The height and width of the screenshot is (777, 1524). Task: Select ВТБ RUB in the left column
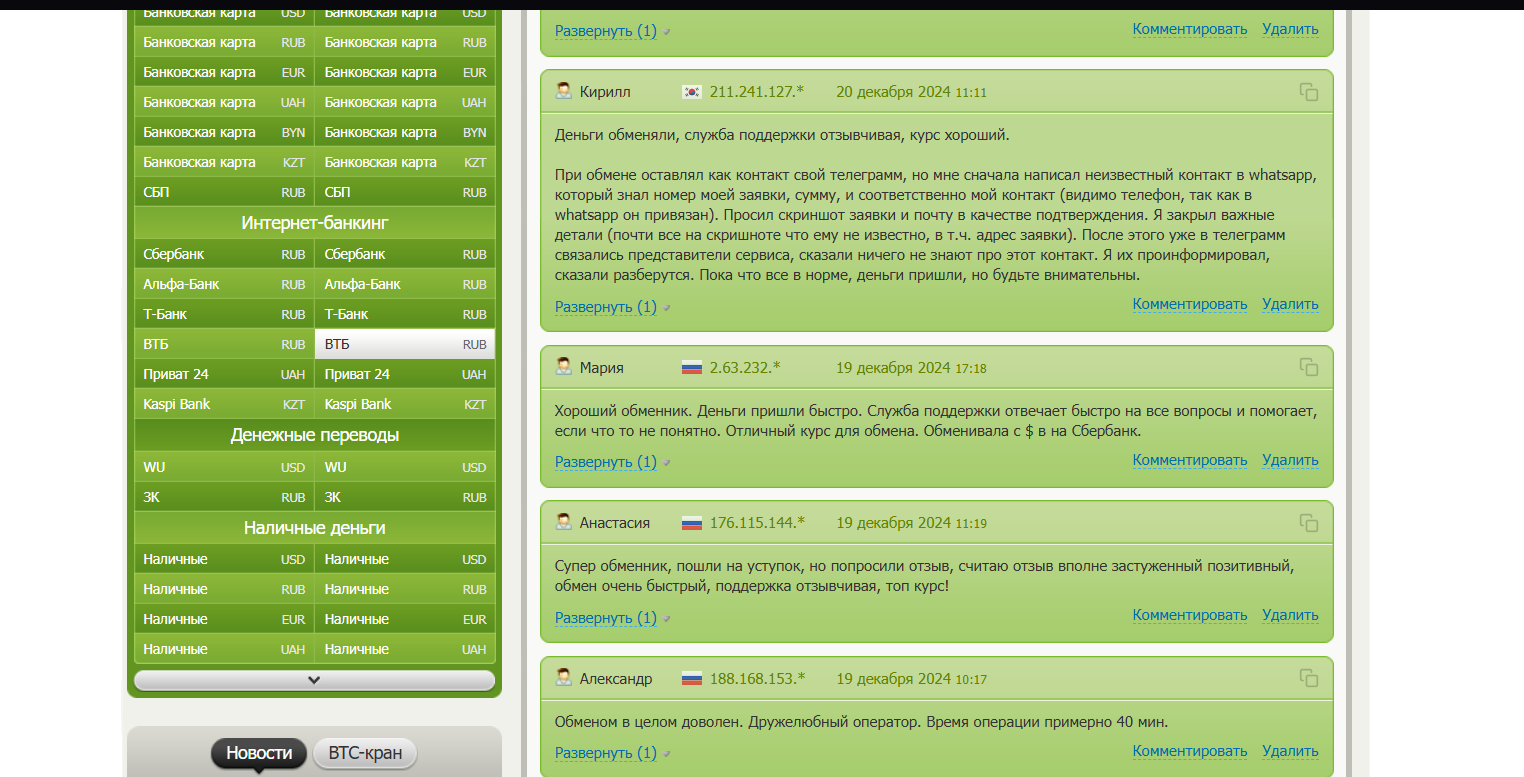(224, 344)
